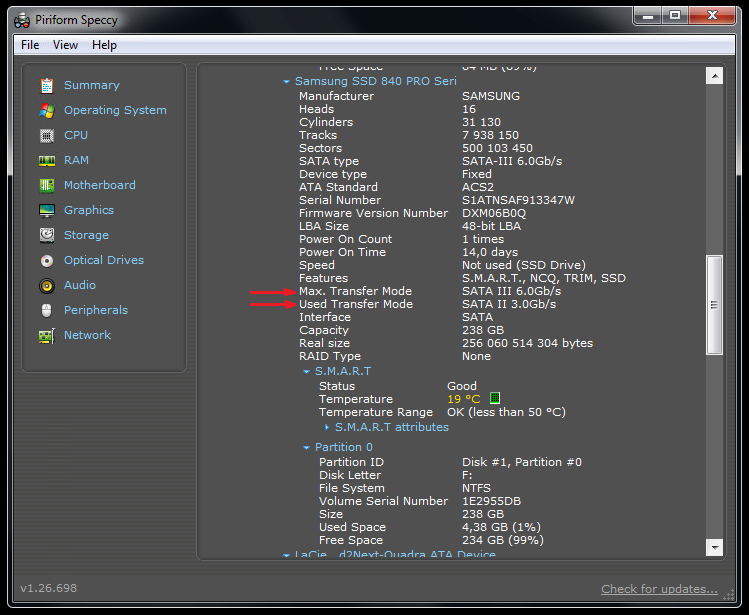Click the Used Transfer Mode label
Screen dimensions: 749x615
coord(356,304)
